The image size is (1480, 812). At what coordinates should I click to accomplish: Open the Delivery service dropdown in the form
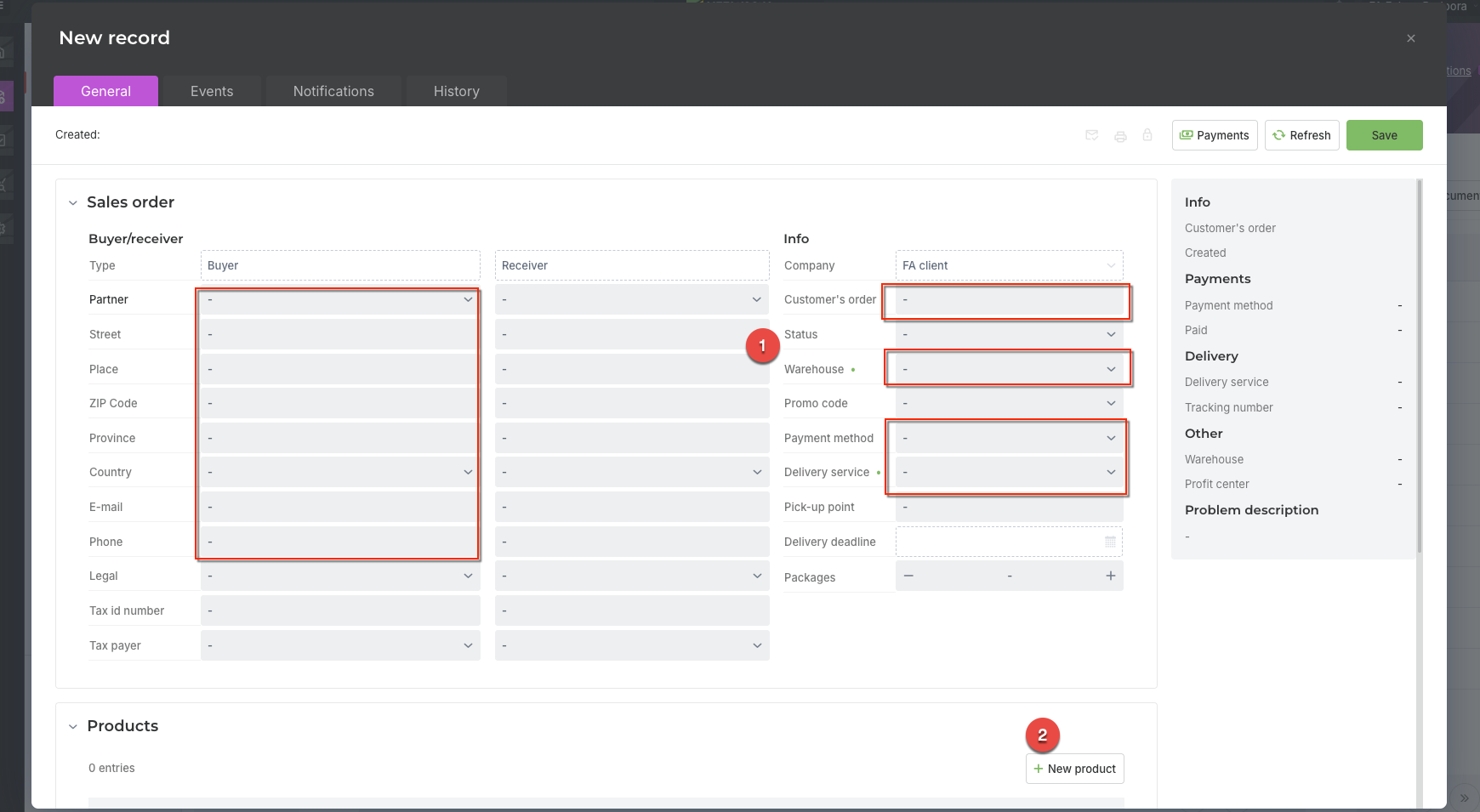pos(1009,472)
